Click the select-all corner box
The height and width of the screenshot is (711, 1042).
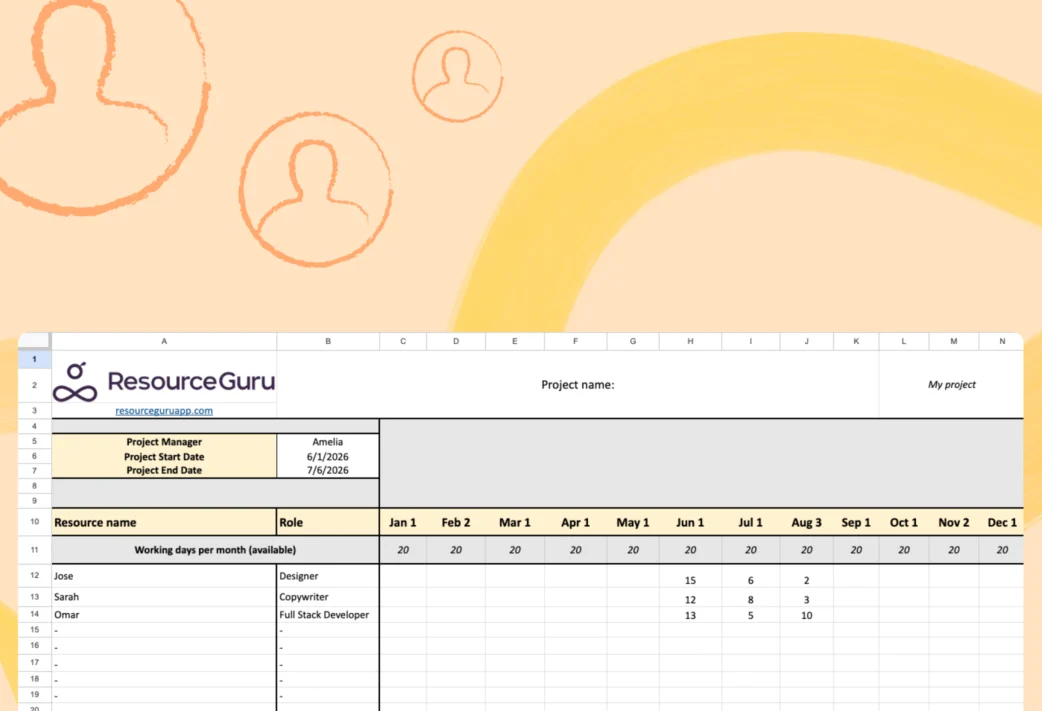[x=35, y=341]
